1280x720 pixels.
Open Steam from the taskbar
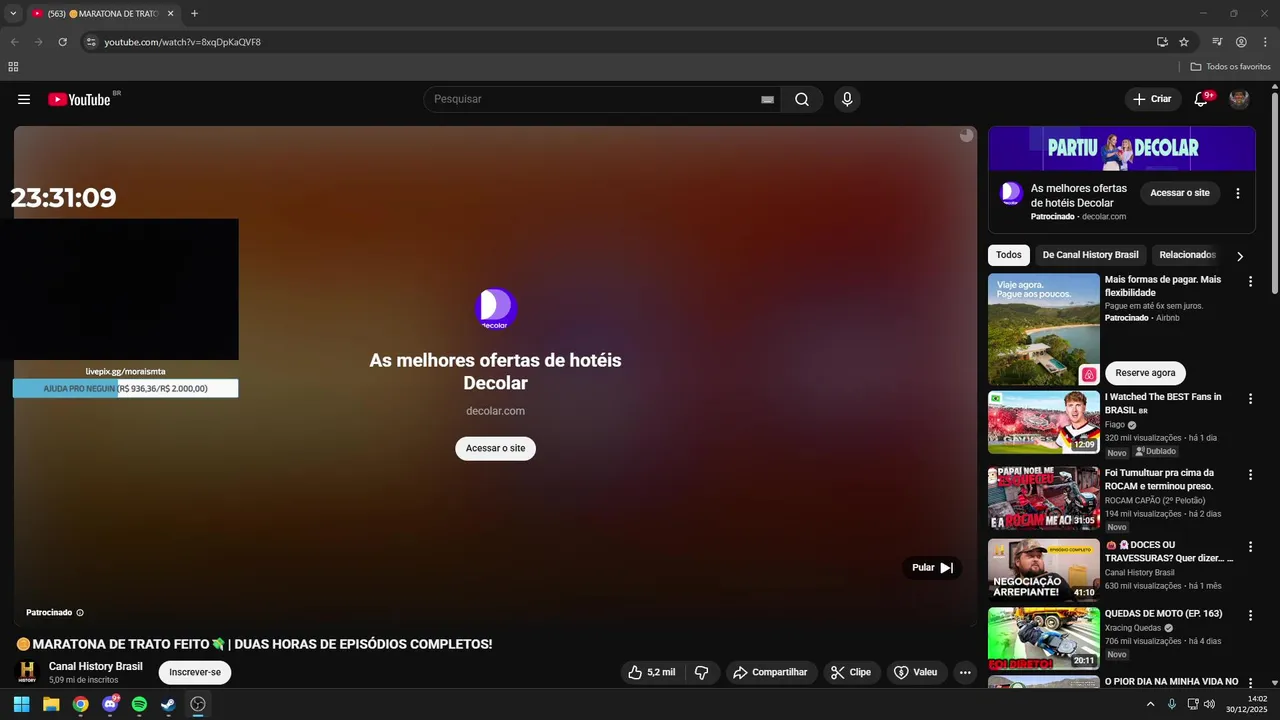coord(169,704)
